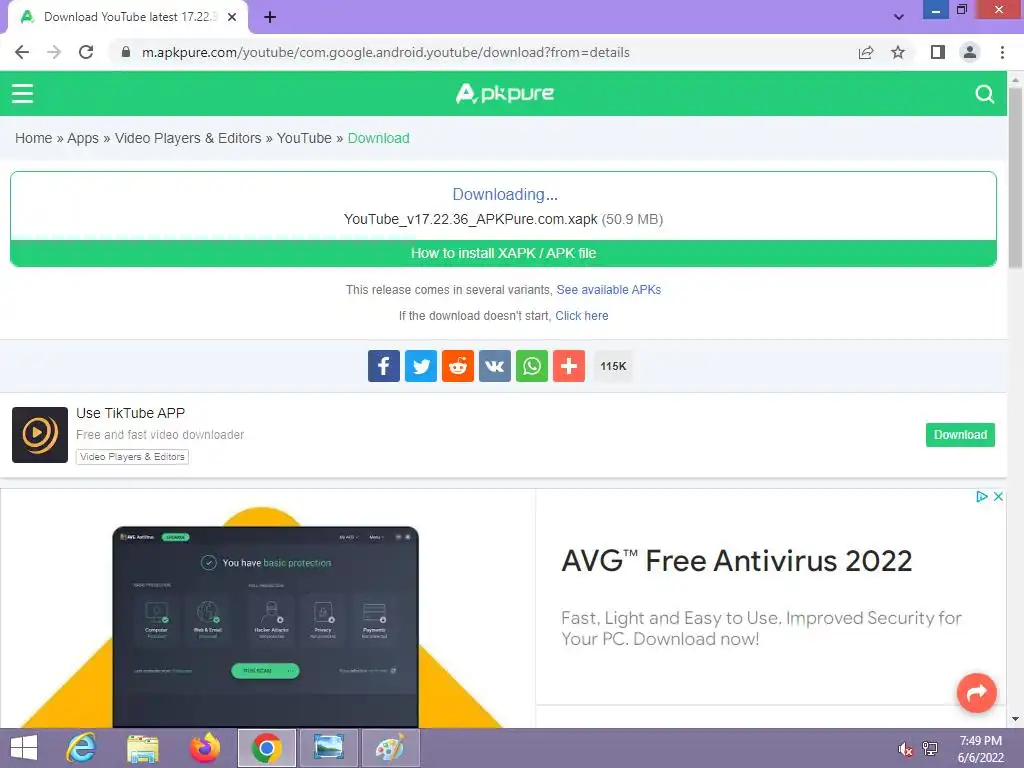
Task: Launch Firefox from taskbar
Action: coord(205,748)
